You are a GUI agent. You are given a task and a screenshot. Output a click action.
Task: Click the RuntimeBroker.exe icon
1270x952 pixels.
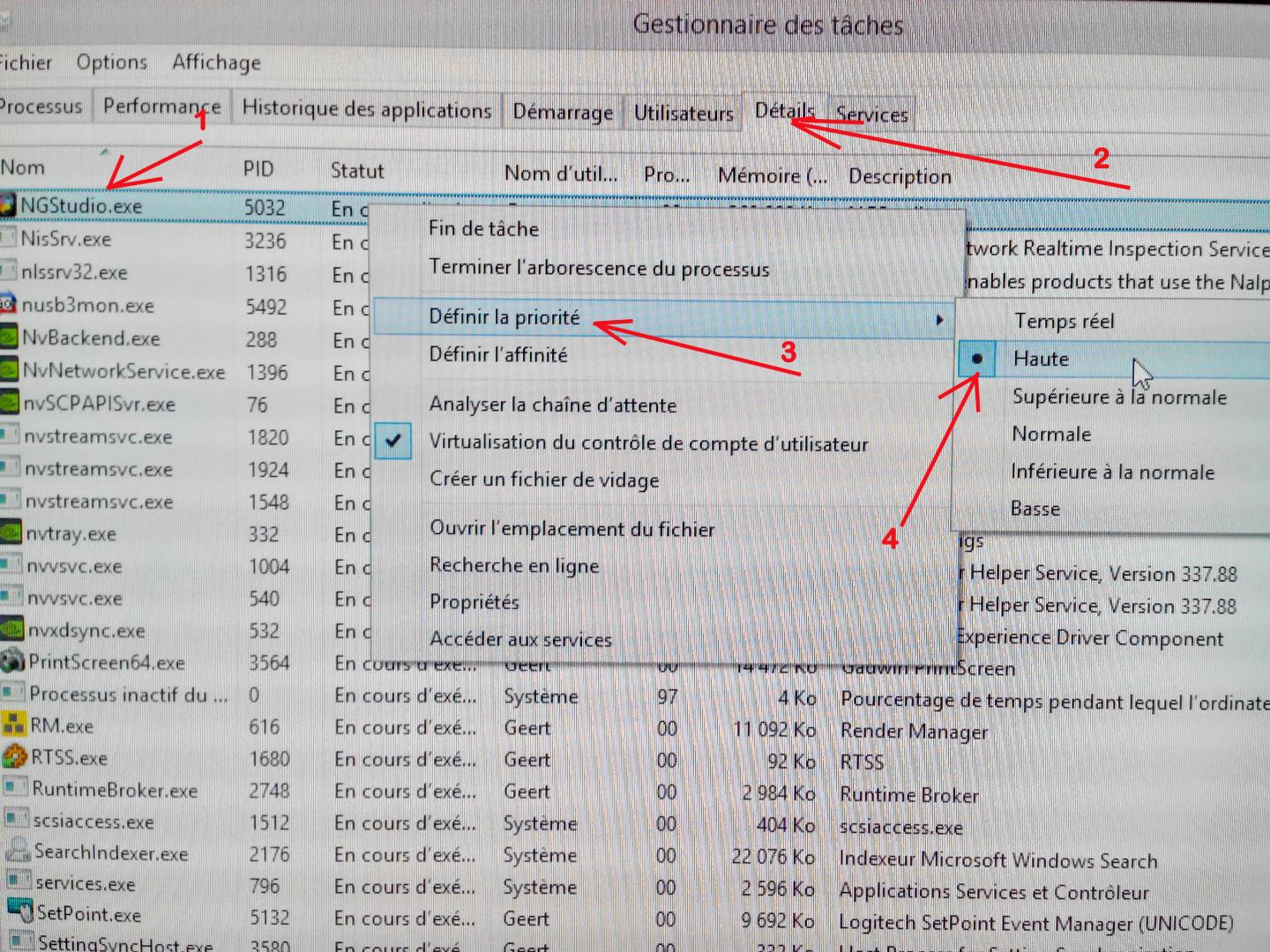[x=16, y=787]
